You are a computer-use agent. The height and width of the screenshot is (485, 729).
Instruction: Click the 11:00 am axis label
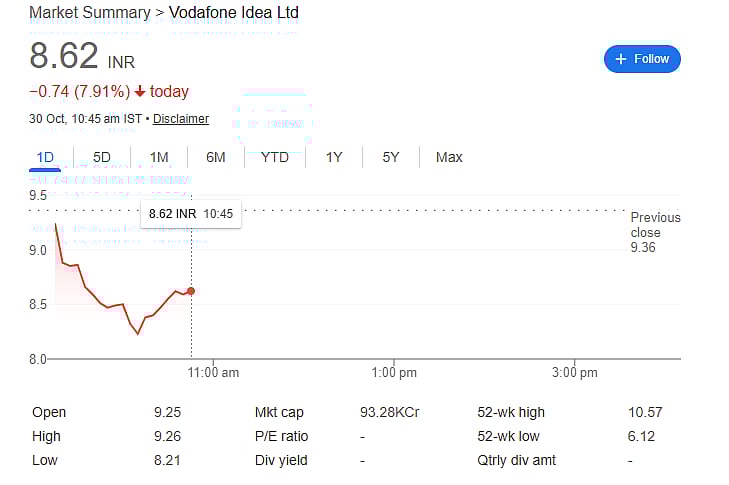click(215, 373)
